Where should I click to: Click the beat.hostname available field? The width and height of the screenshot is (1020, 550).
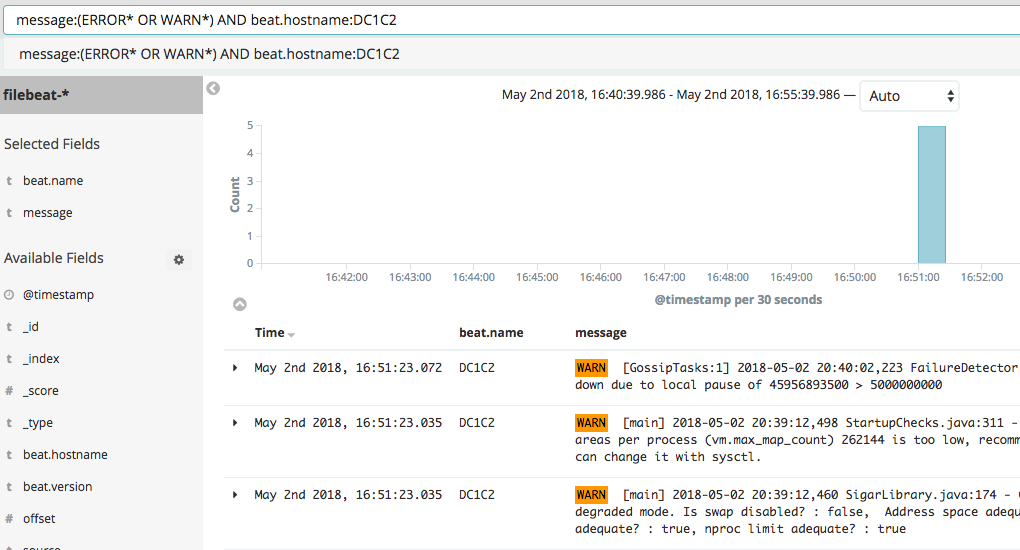[x=65, y=455]
